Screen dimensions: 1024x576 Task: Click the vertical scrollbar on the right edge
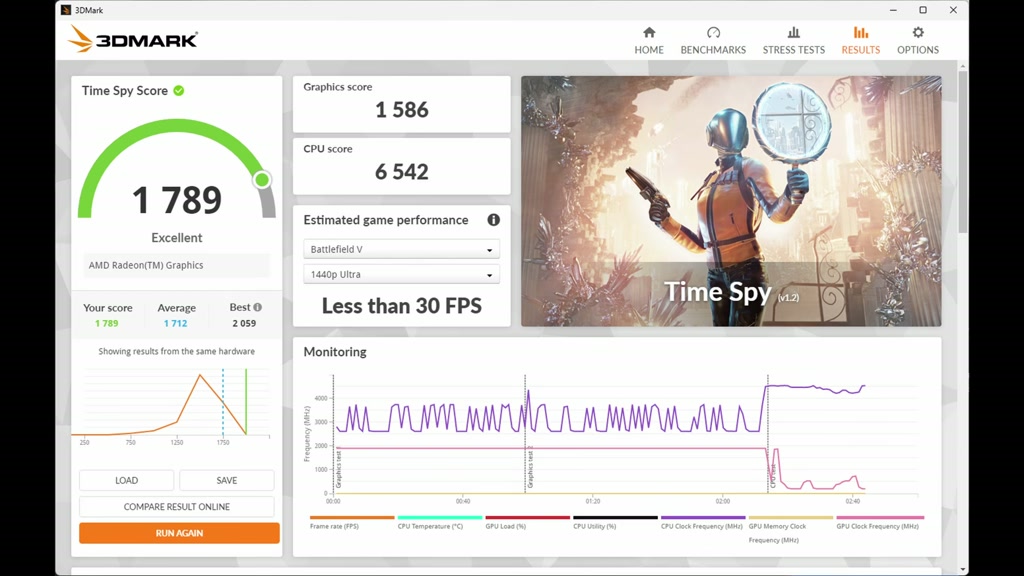click(x=963, y=150)
